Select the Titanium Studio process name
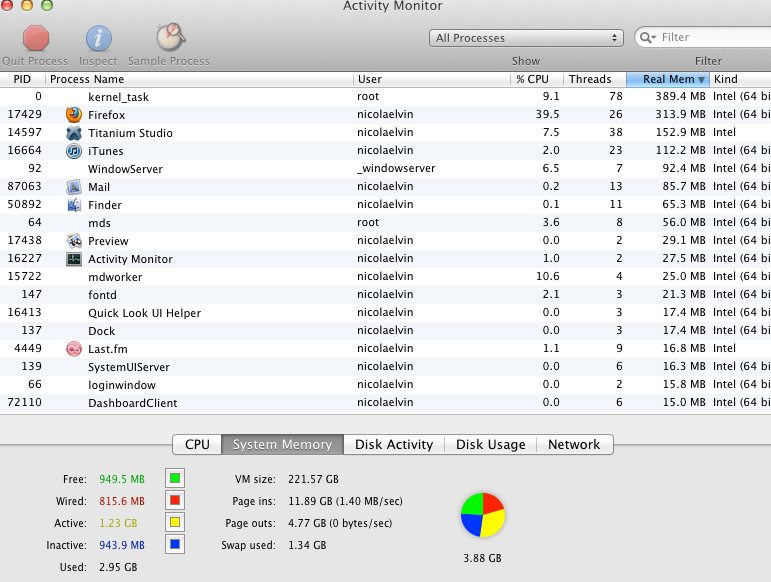 click(x=130, y=133)
